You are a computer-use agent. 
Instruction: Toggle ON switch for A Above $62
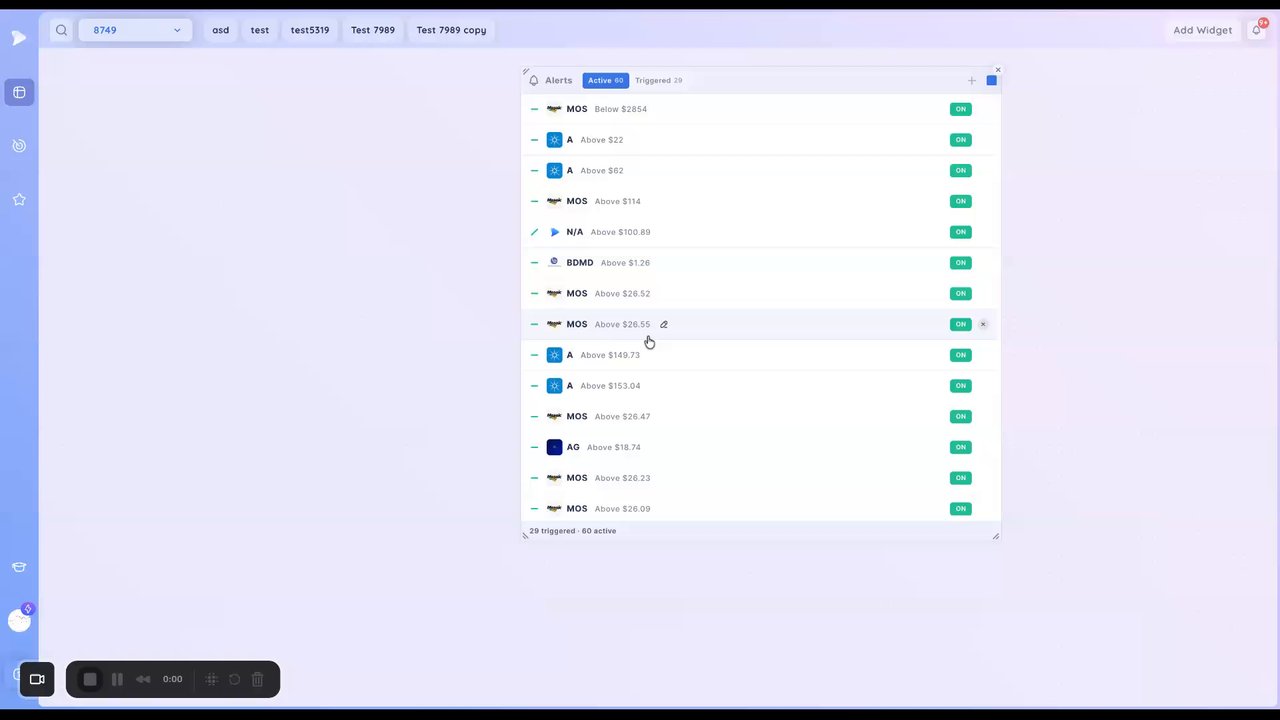click(x=960, y=170)
